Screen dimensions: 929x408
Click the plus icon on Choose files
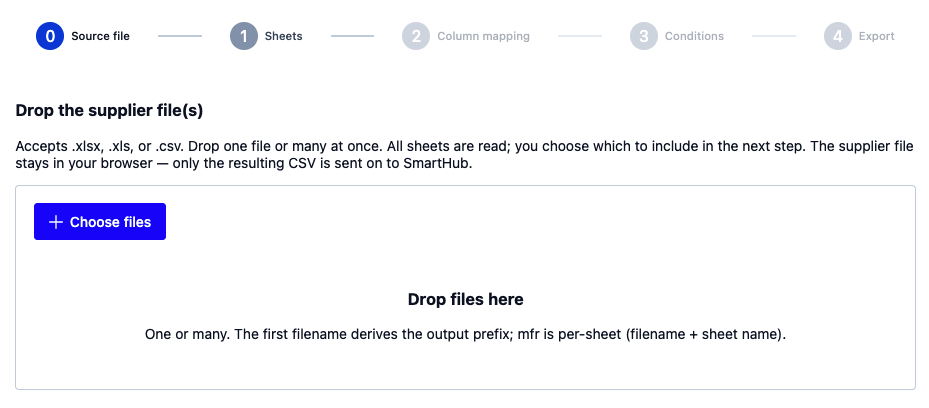[56, 222]
